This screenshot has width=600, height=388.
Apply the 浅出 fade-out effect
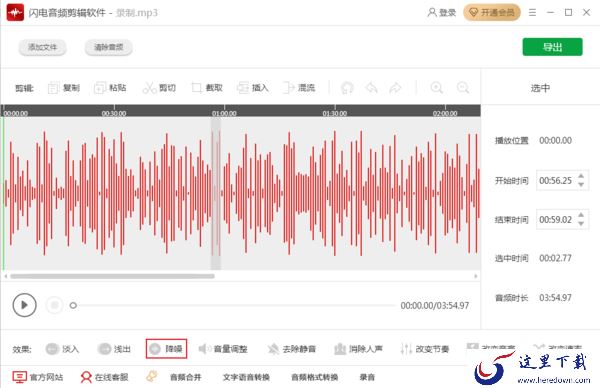pos(114,349)
